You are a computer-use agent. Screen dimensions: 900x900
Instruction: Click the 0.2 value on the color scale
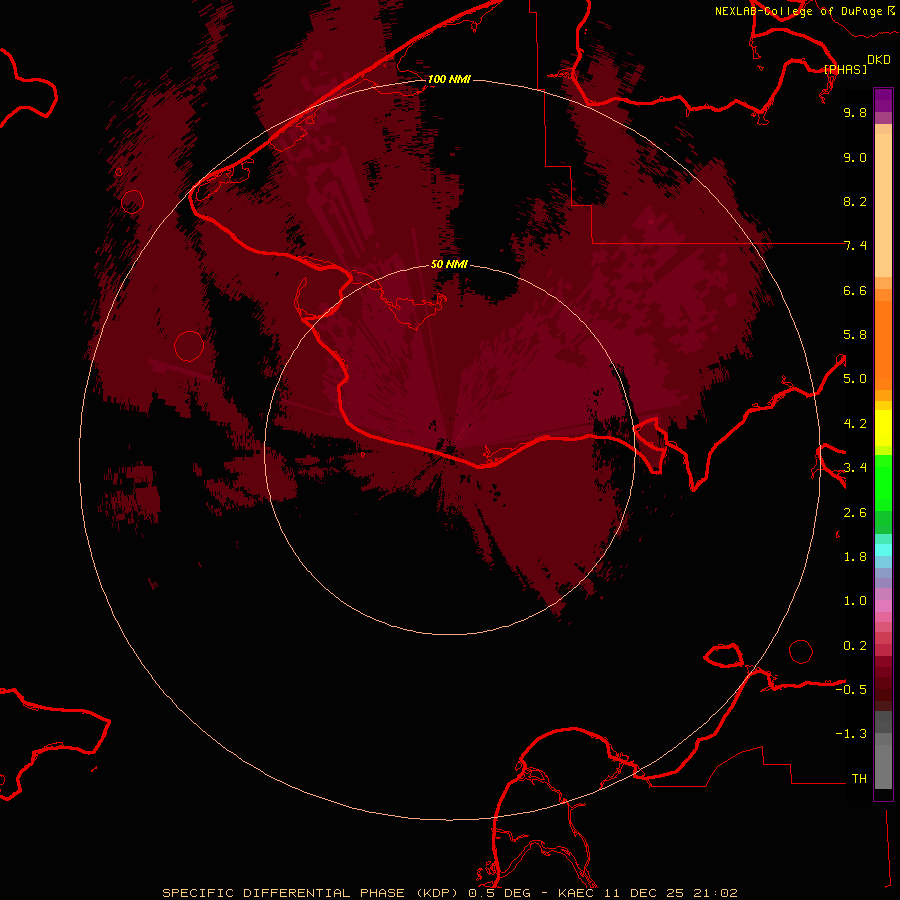(855, 646)
